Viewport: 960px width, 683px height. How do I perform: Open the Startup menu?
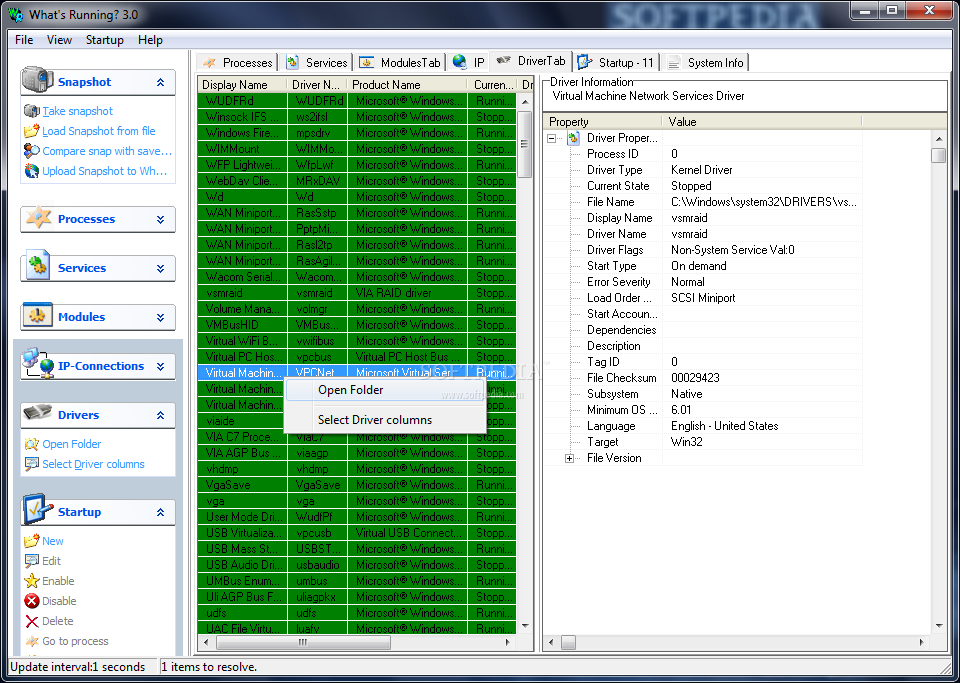[x=105, y=40]
